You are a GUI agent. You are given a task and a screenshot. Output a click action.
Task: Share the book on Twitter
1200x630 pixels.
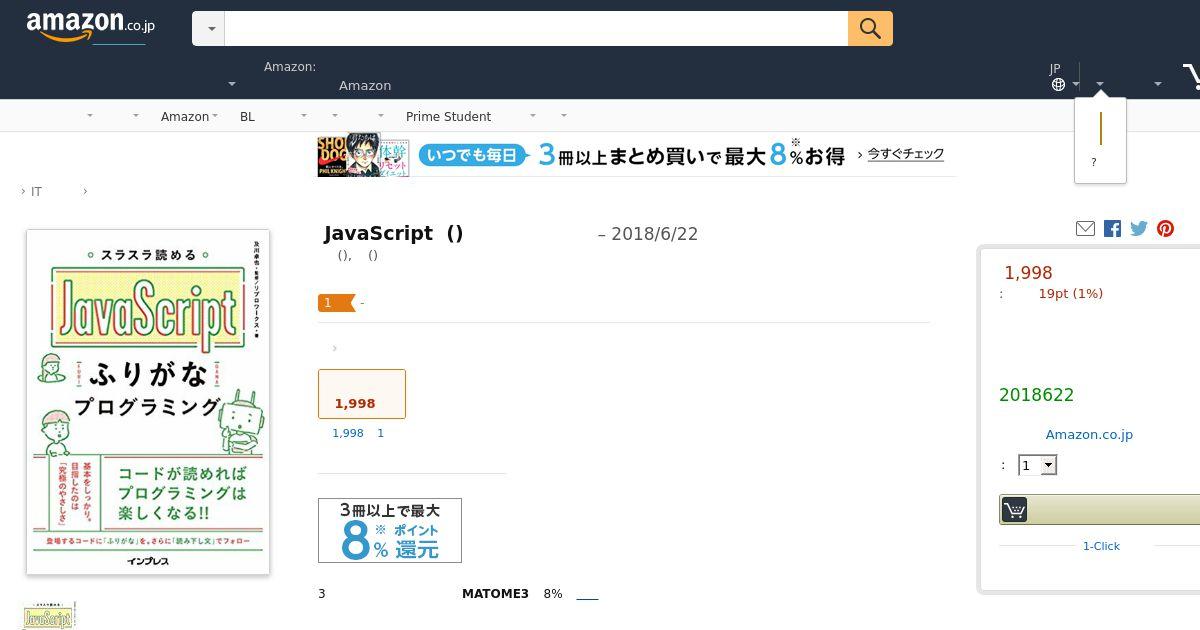1139,229
